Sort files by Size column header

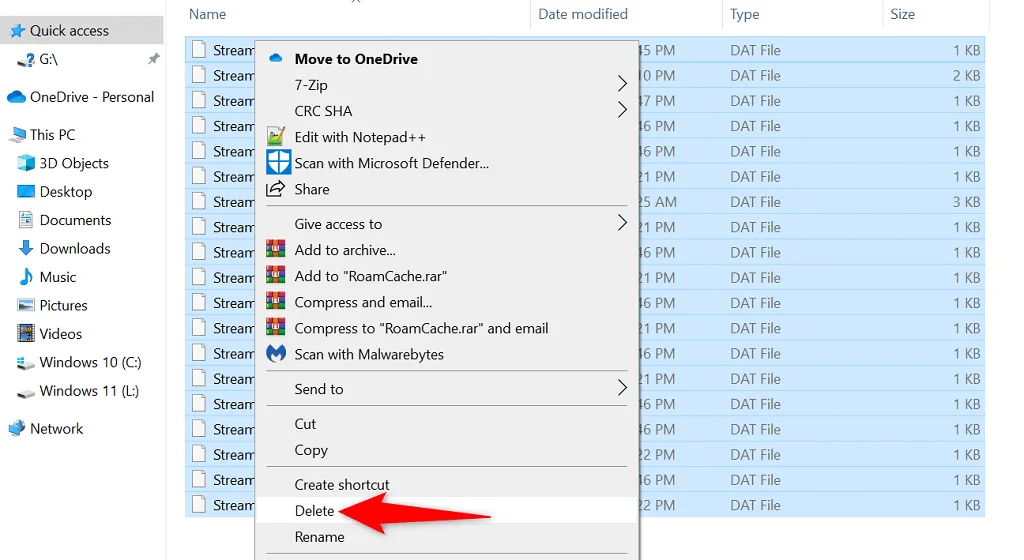tap(902, 14)
